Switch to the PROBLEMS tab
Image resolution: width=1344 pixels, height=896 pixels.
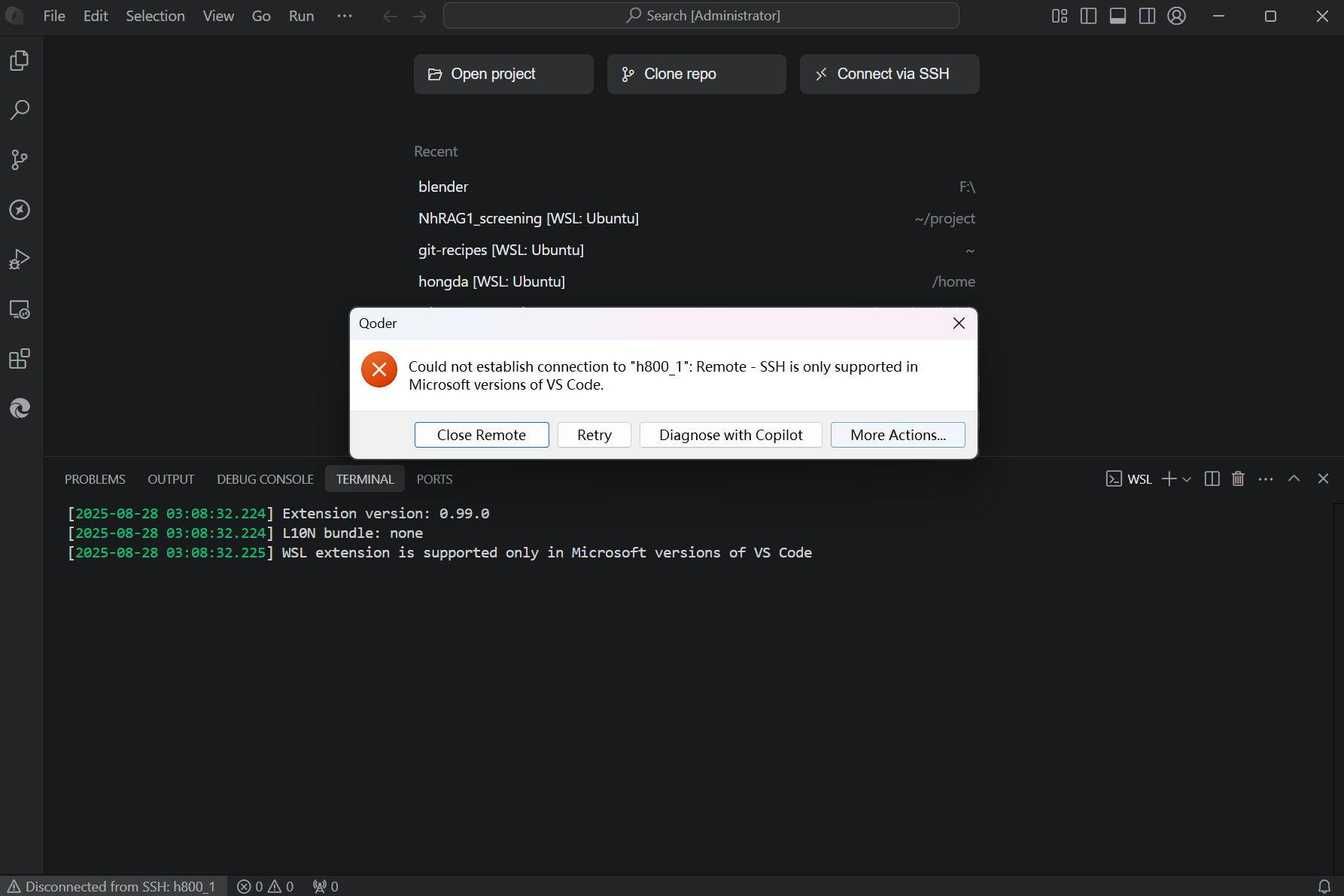95,479
